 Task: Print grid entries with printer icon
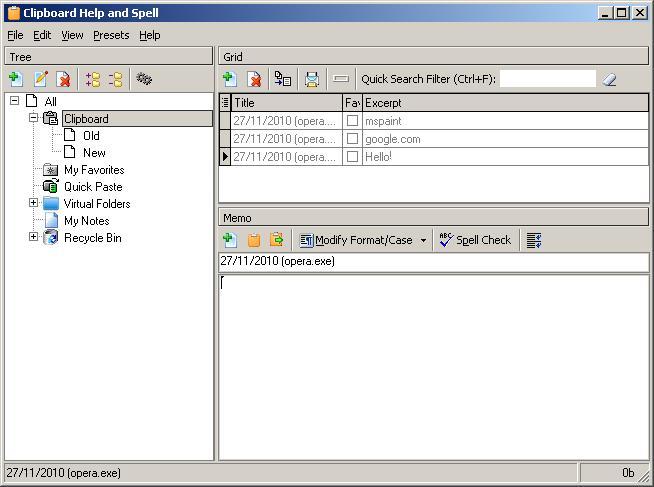point(312,79)
